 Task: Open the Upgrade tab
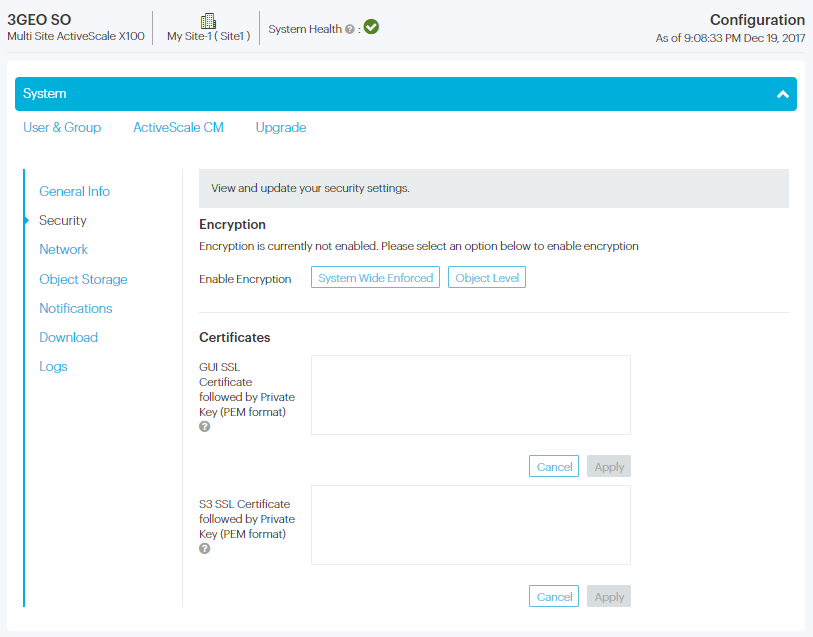click(x=281, y=128)
